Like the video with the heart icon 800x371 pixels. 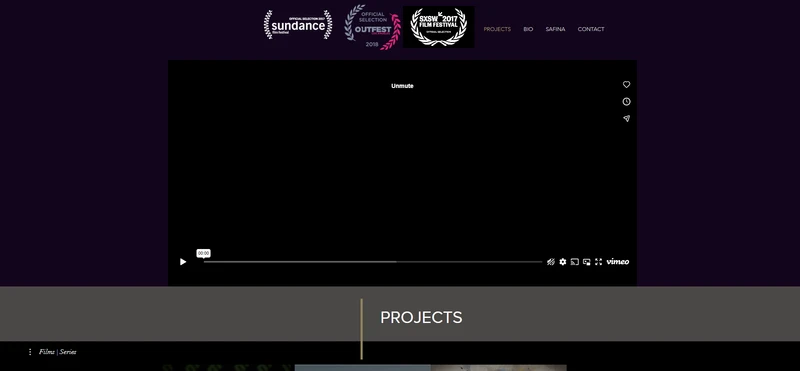(627, 85)
